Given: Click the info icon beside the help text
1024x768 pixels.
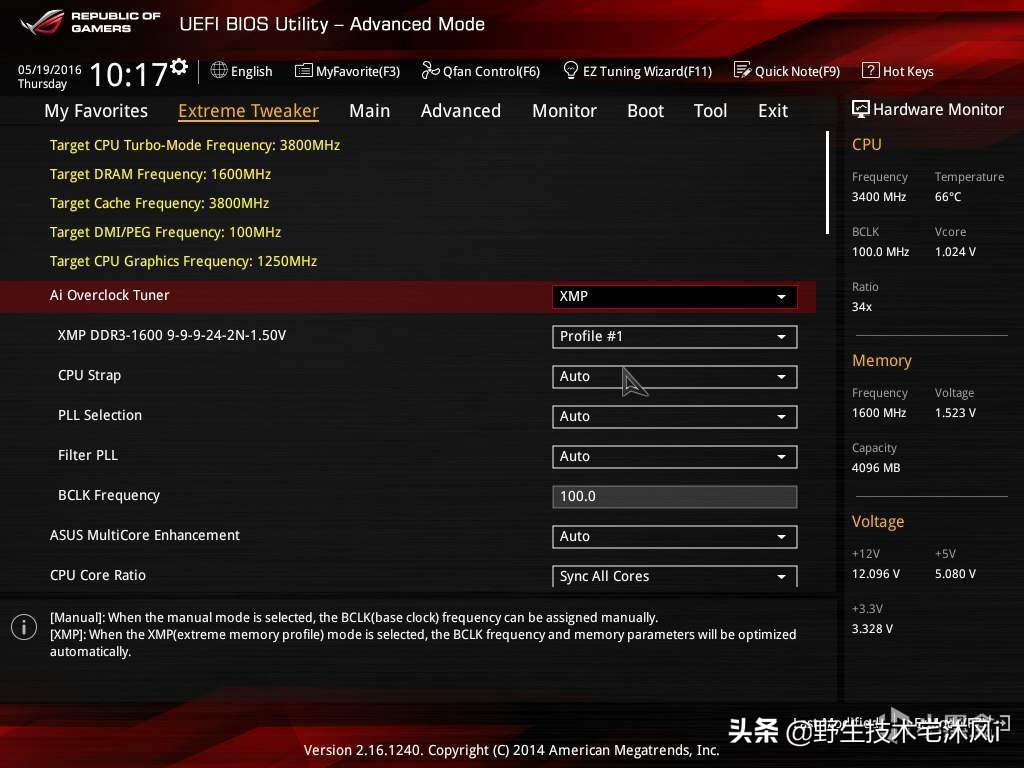Looking at the screenshot, I should 24,627.
